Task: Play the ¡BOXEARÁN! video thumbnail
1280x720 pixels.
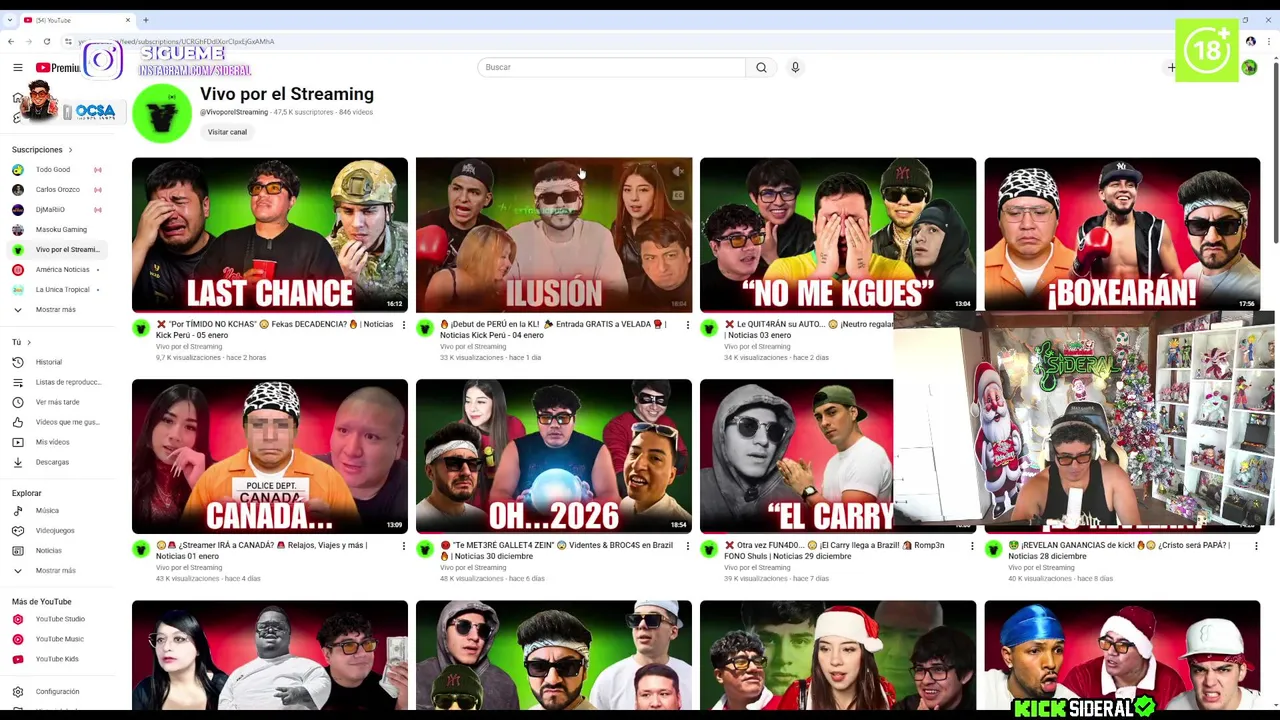Action: (1122, 235)
